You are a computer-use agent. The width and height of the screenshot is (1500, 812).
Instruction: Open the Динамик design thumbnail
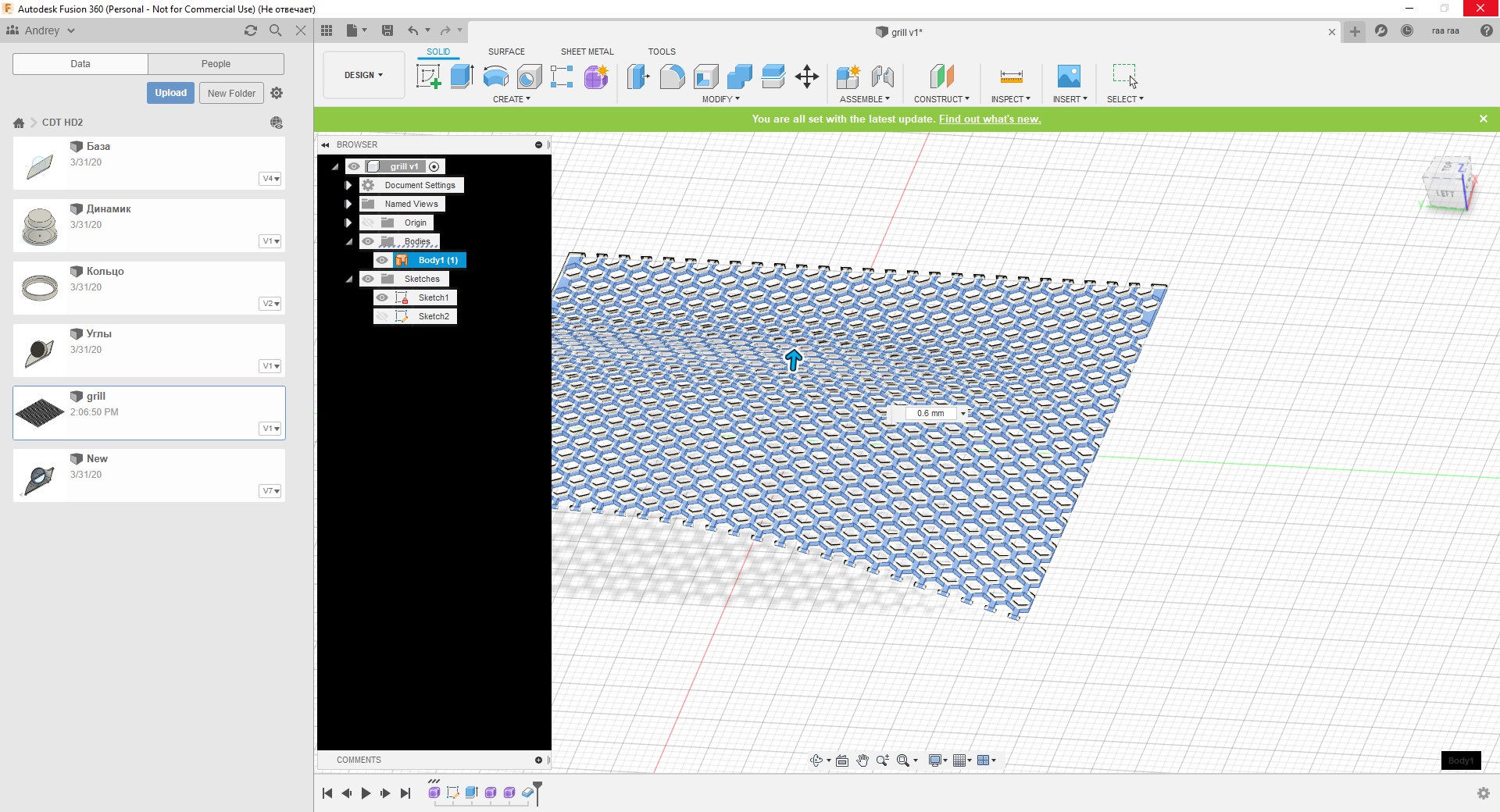(x=40, y=226)
